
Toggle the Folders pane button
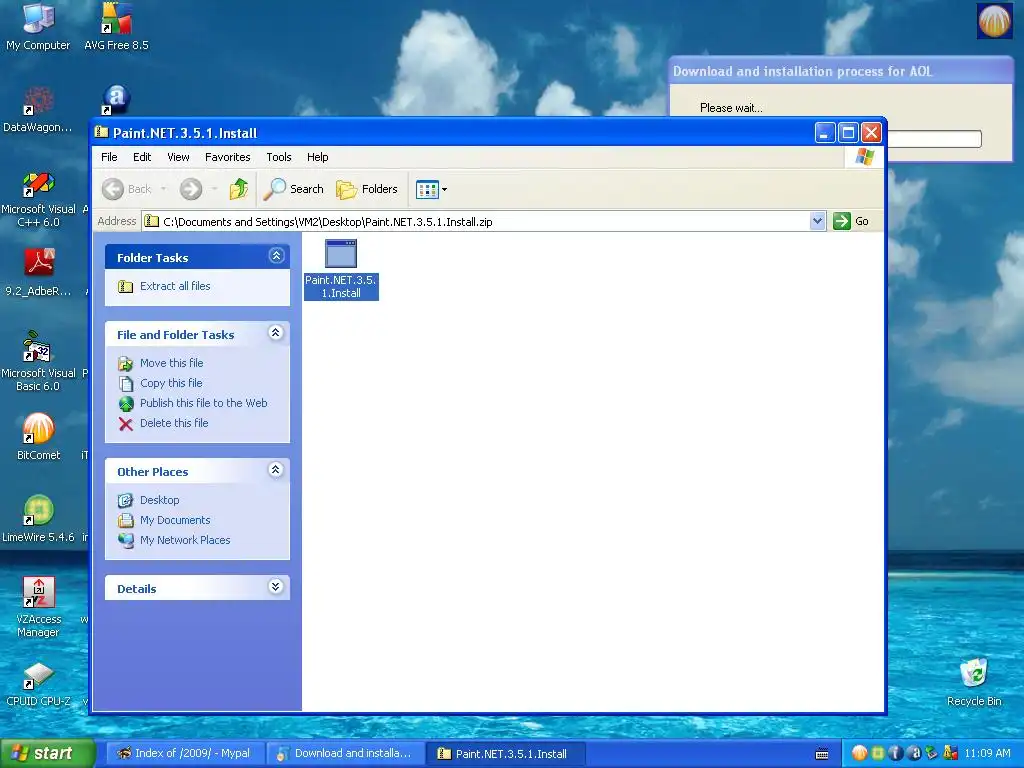coord(367,189)
